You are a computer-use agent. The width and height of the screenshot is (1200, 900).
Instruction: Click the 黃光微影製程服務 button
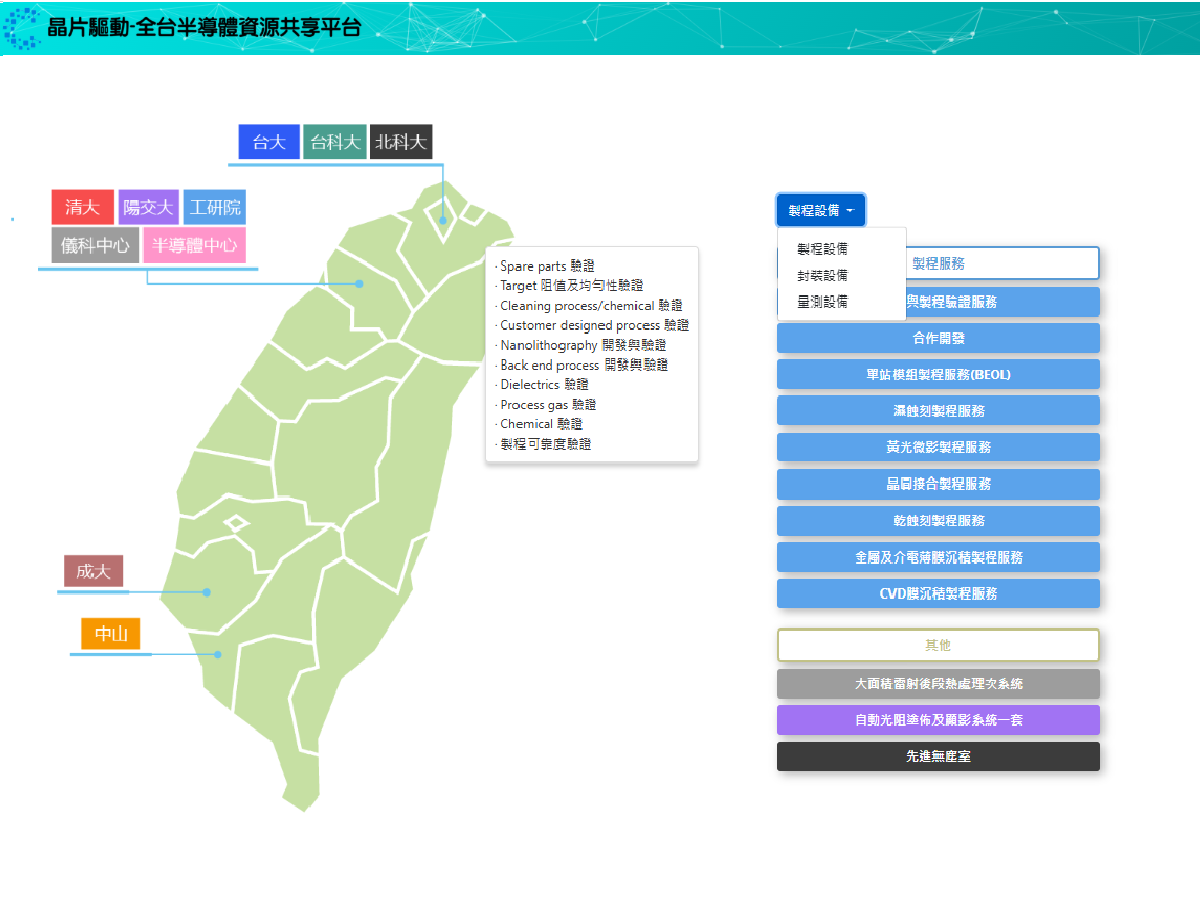[x=938, y=447]
